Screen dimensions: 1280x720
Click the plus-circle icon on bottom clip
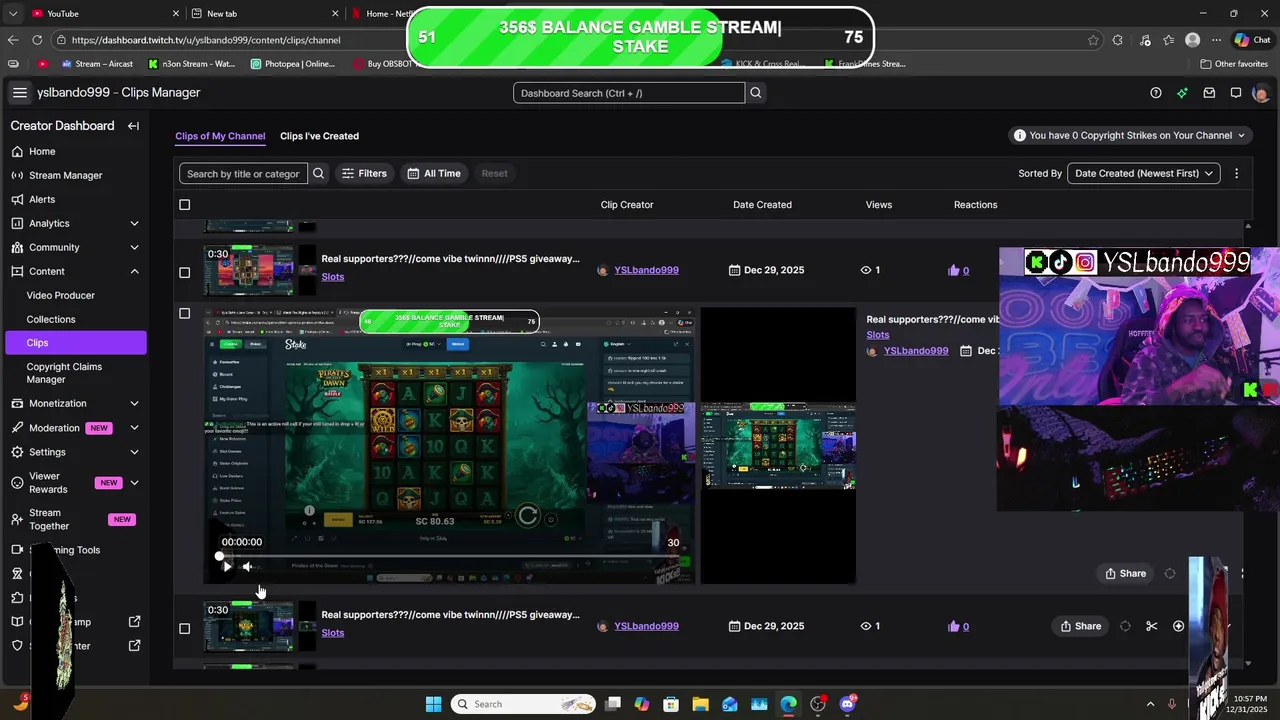click(x=1178, y=626)
